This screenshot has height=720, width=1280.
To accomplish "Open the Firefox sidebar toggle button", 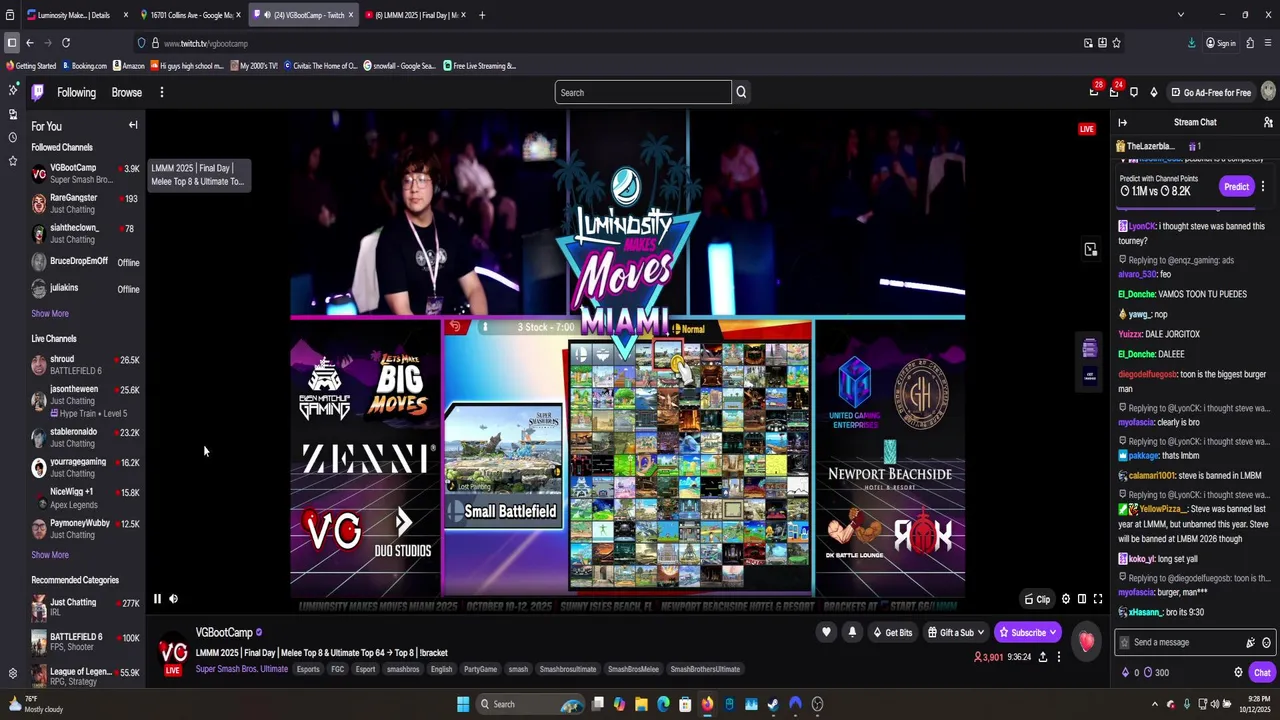I will tap(11, 43).
